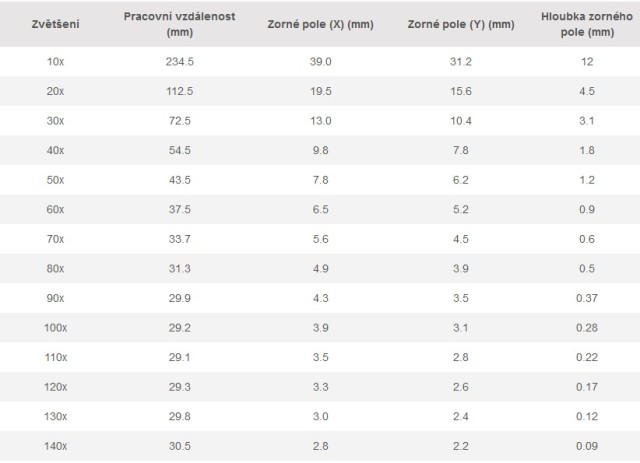Select the 234.5 working distance value
The height and width of the screenshot is (463, 640).
[x=180, y=62]
